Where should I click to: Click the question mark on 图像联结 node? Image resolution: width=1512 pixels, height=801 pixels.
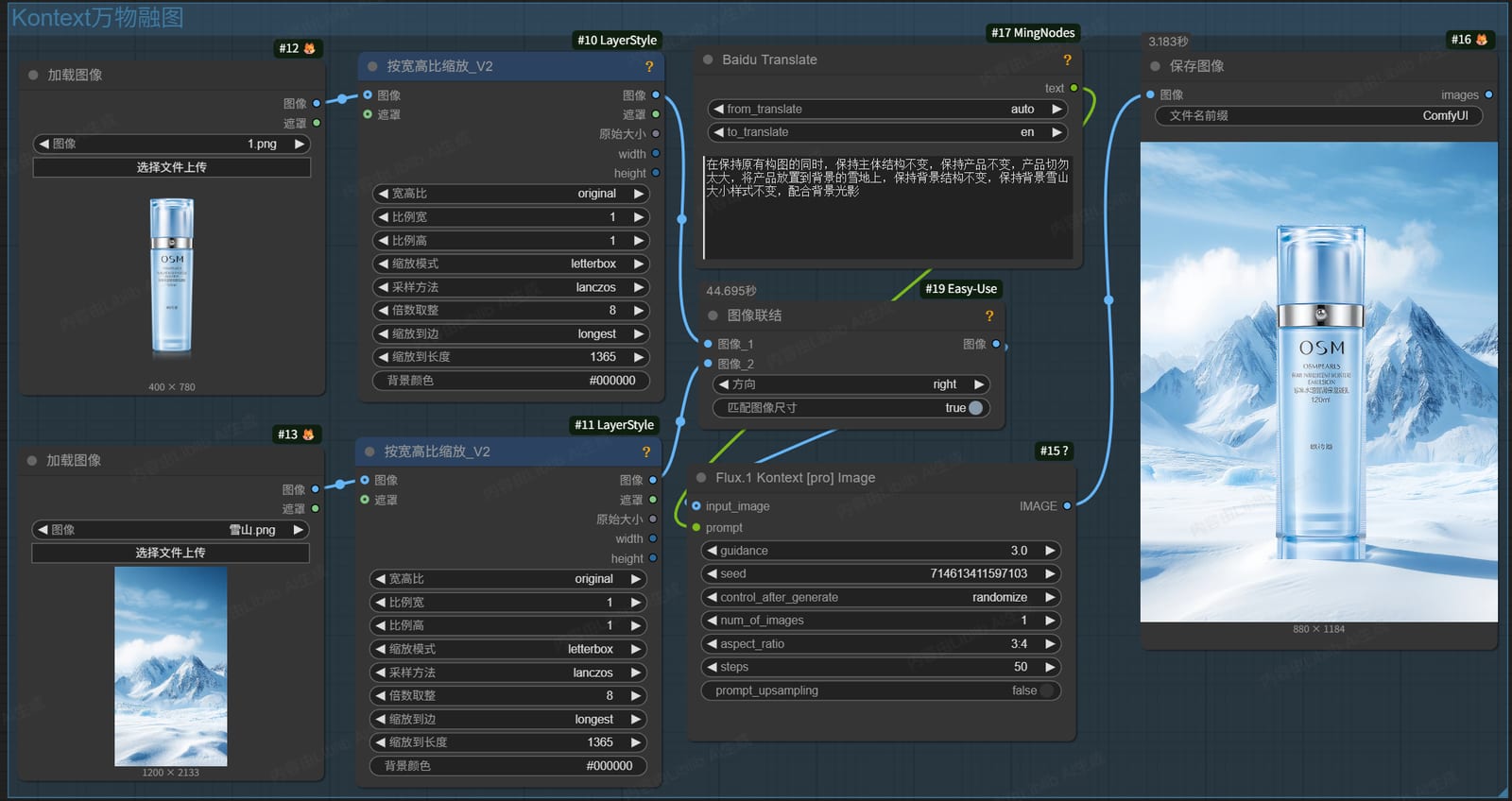click(989, 315)
